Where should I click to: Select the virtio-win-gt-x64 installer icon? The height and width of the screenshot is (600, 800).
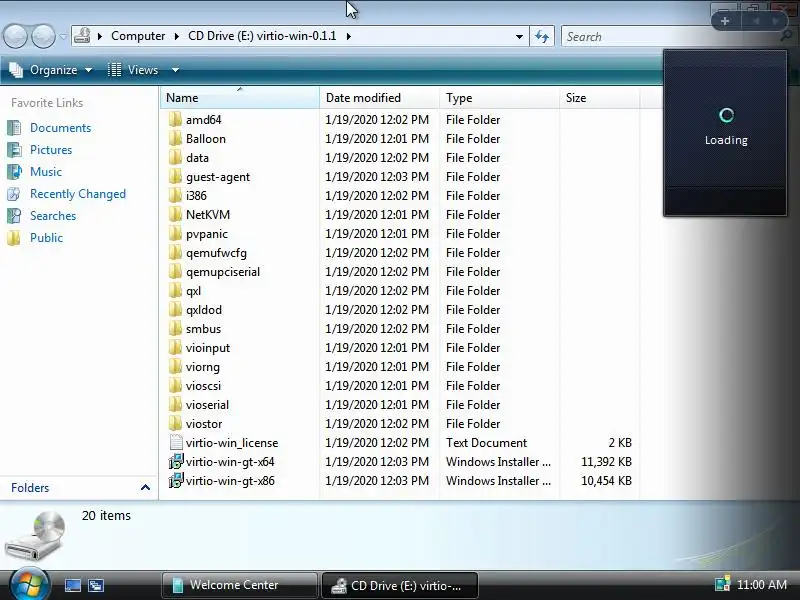click(176, 462)
